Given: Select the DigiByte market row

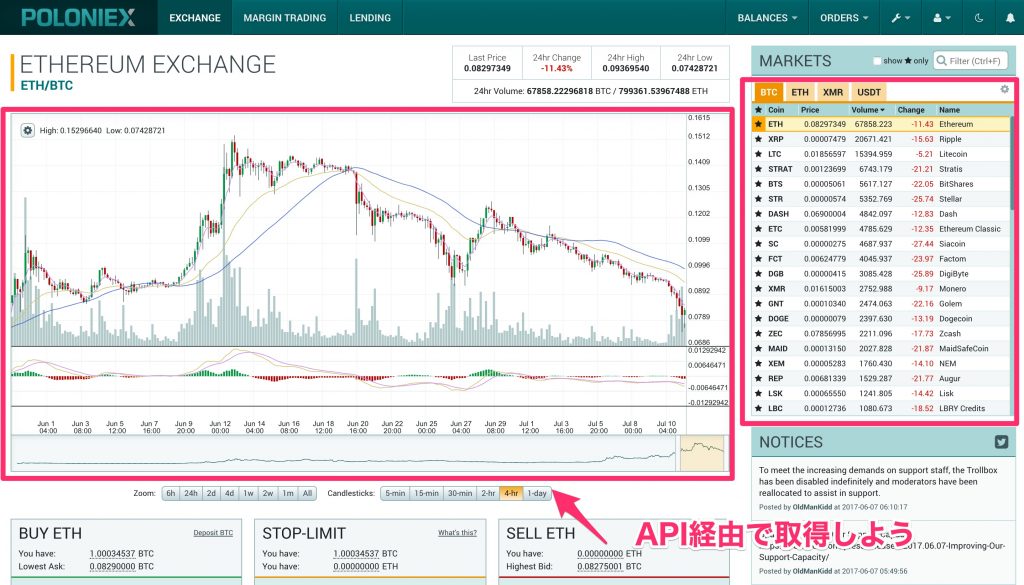Looking at the screenshot, I should click(881, 274).
